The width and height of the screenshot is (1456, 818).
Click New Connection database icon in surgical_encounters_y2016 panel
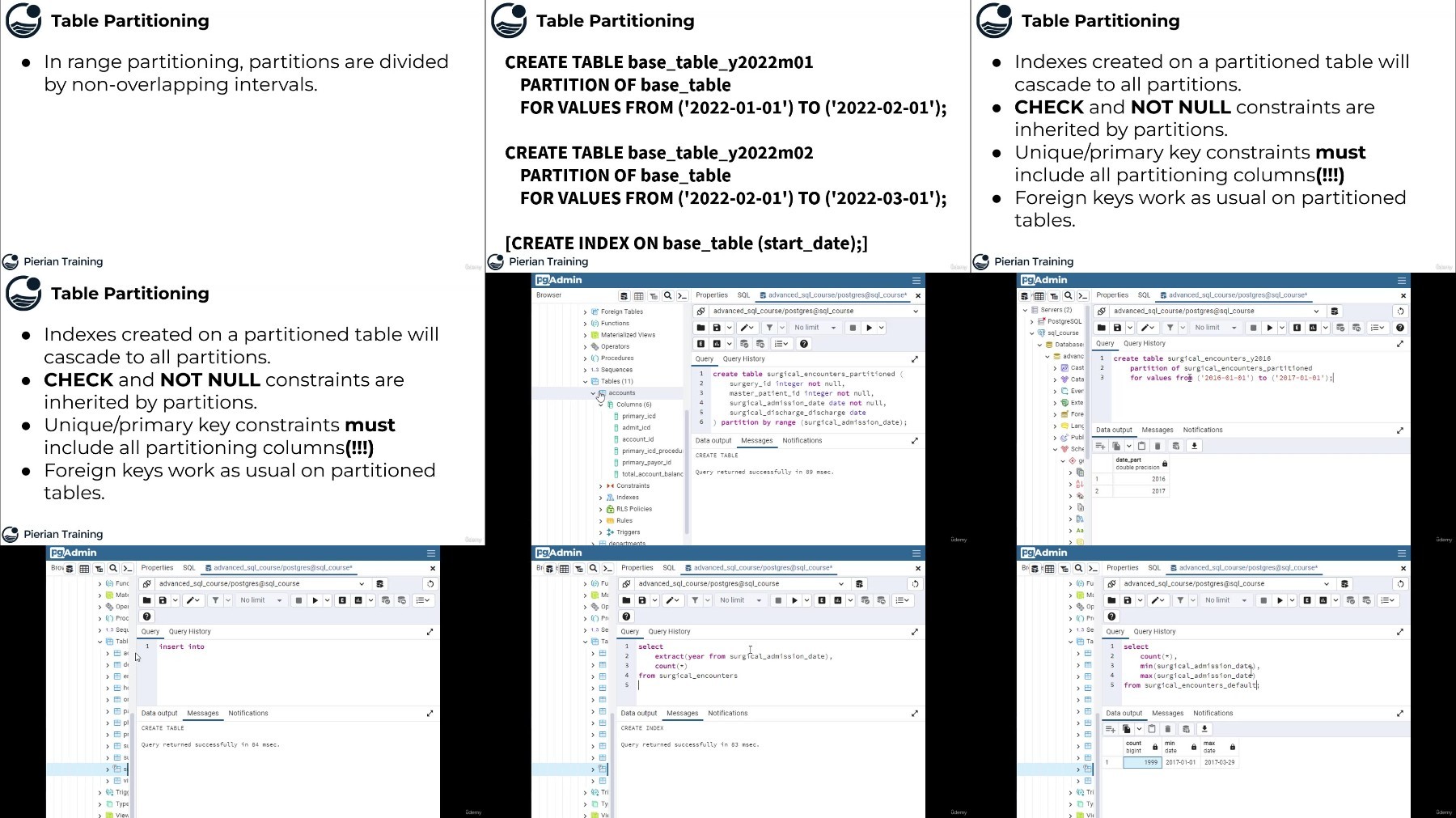click(x=1335, y=312)
